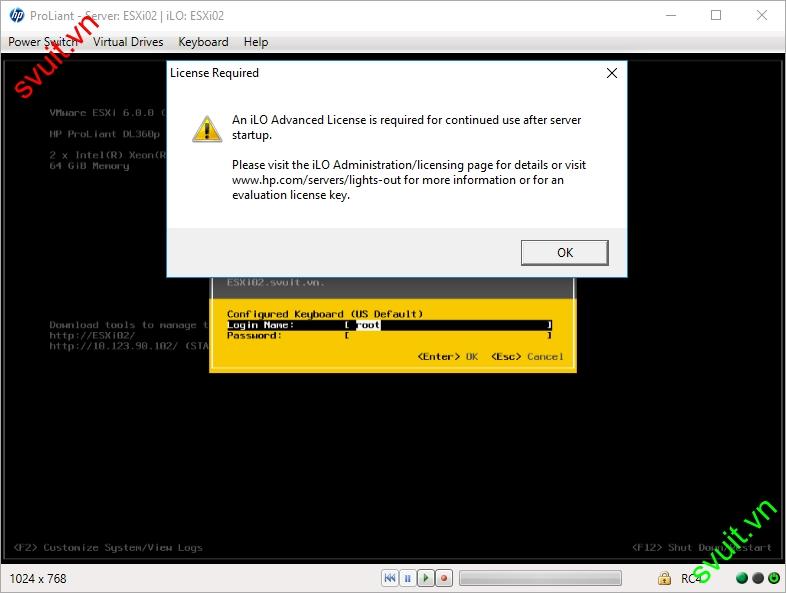This screenshot has height=593, width=786.
Task: Close the License Required dialog
Action: click(612, 73)
